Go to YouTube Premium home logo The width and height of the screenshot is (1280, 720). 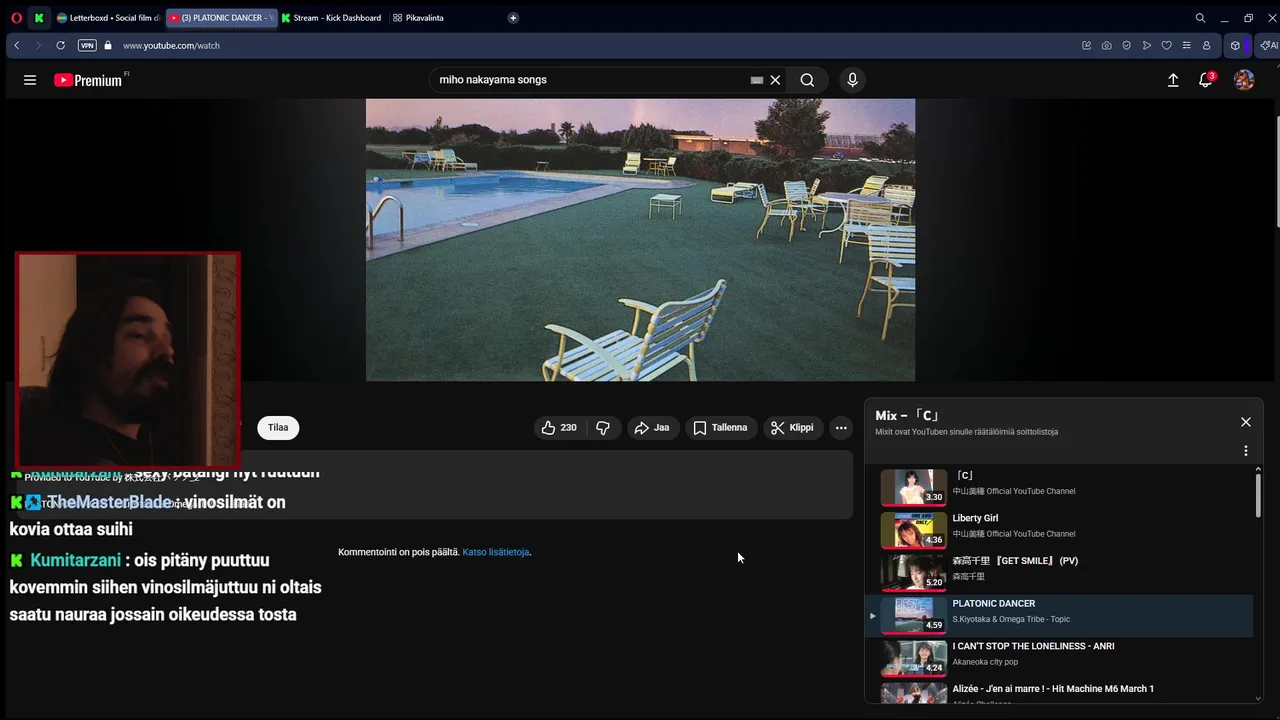89,80
